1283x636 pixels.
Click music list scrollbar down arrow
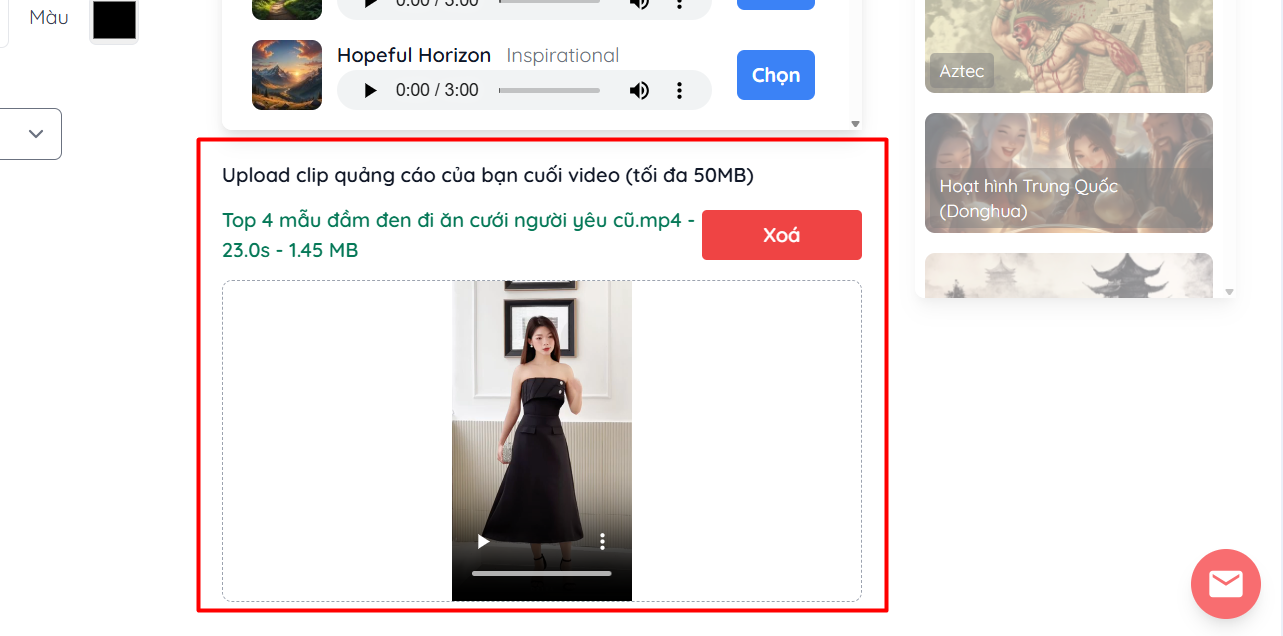[855, 124]
